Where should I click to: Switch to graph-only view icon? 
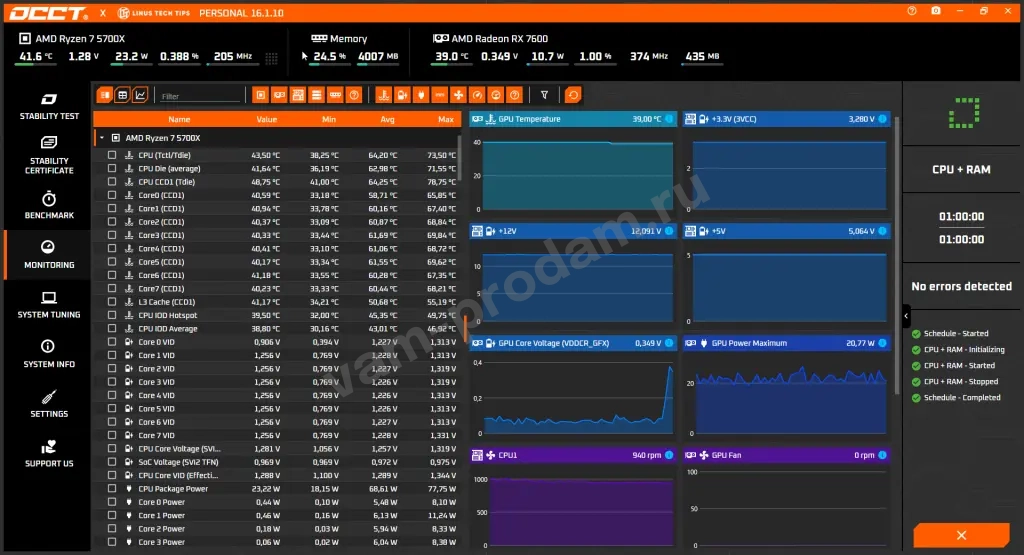(140, 95)
